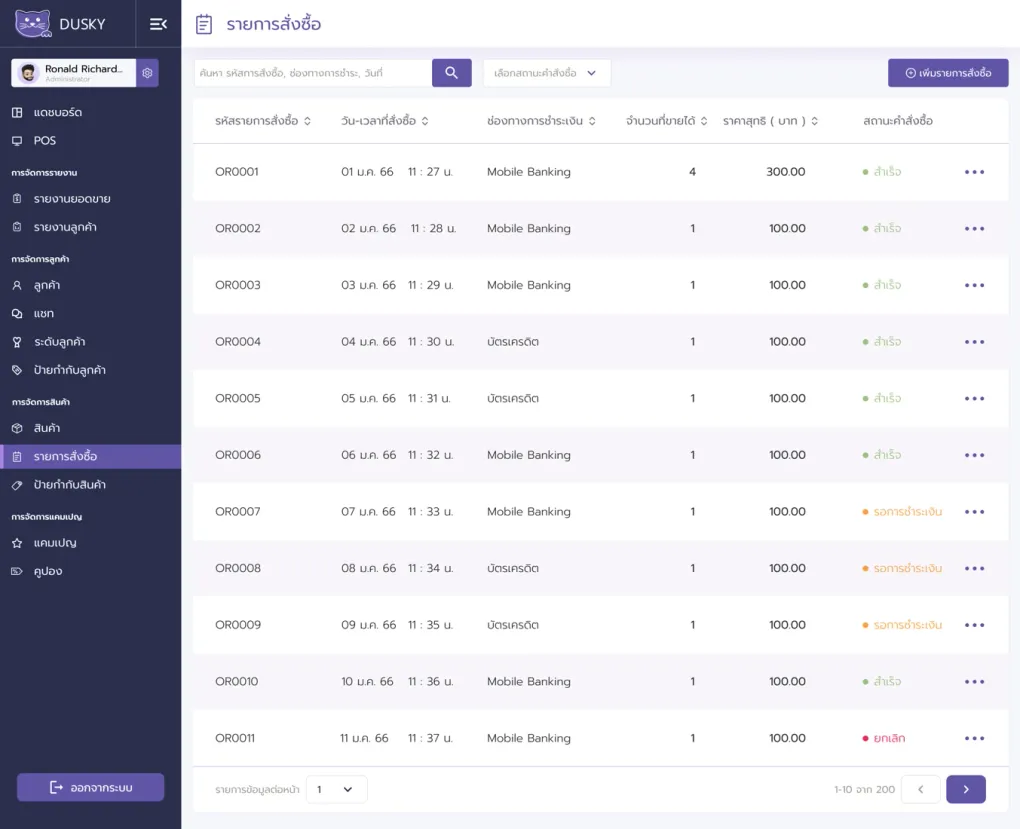Open actions menu for order OR0010
The width and height of the screenshot is (1020, 829).
(x=974, y=681)
